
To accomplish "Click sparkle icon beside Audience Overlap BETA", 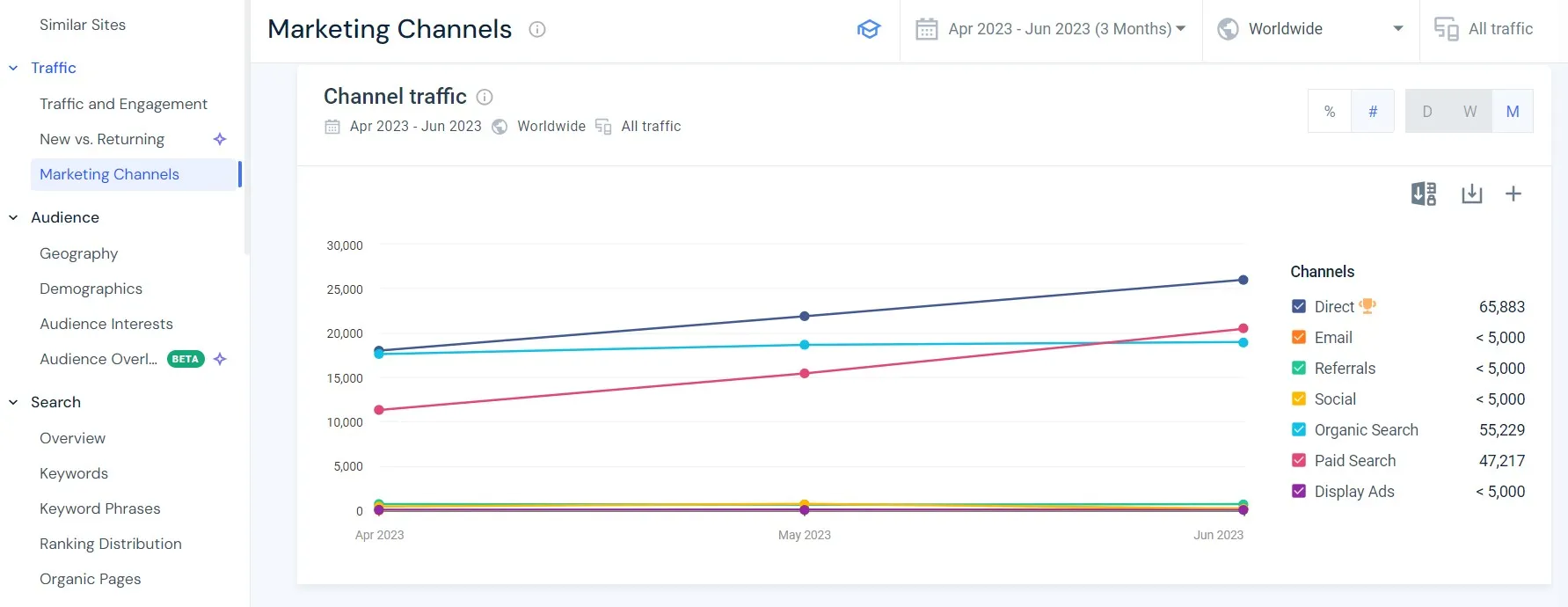I will [x=220, y=359].
